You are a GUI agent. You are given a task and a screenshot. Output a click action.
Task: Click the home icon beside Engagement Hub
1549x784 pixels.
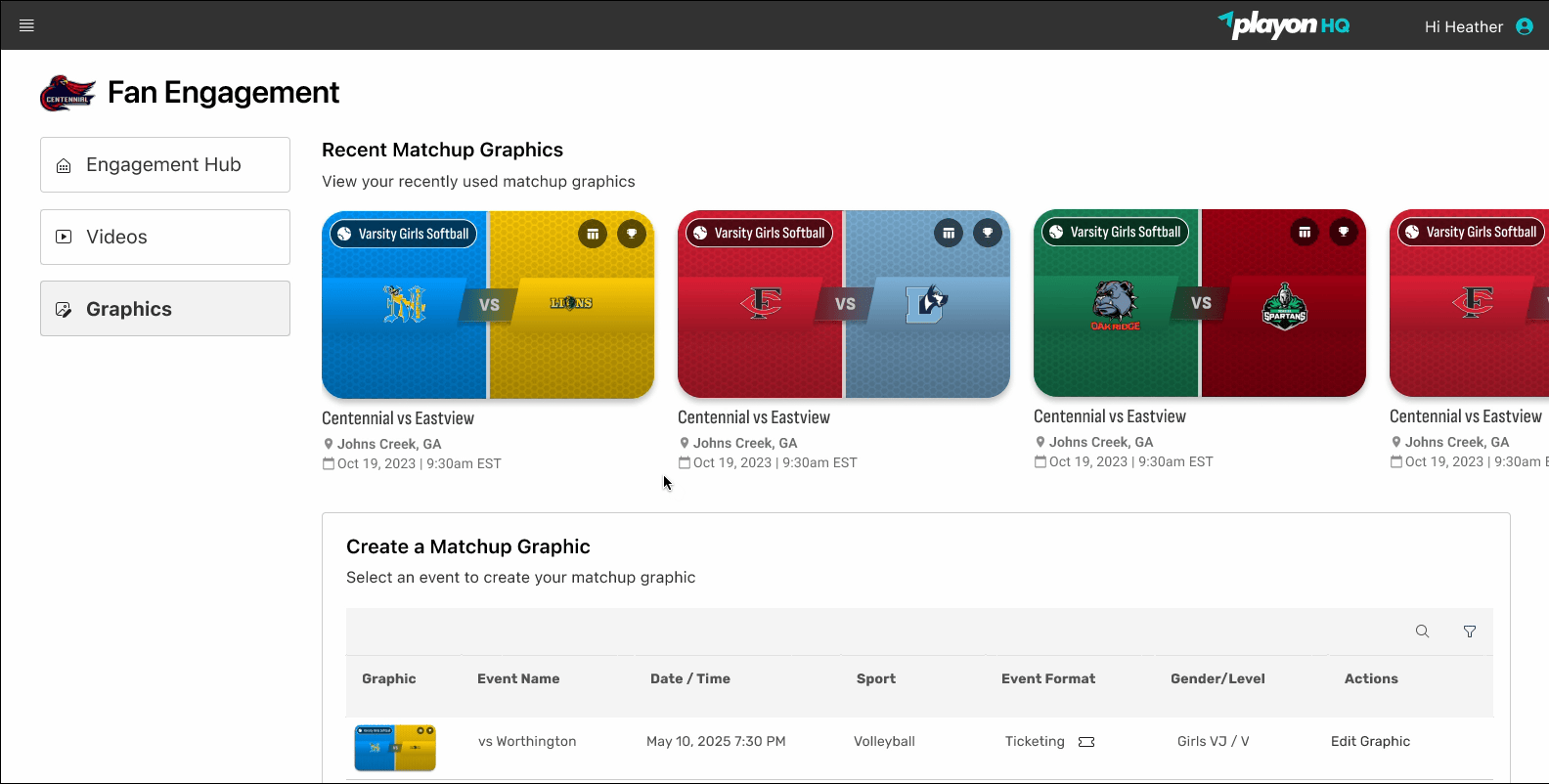tap(64, 166)
